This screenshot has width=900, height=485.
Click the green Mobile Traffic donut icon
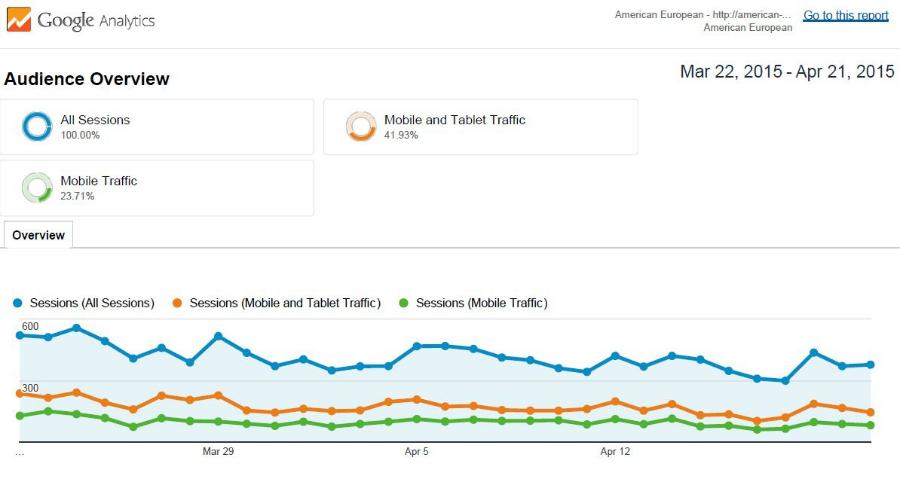37,188
